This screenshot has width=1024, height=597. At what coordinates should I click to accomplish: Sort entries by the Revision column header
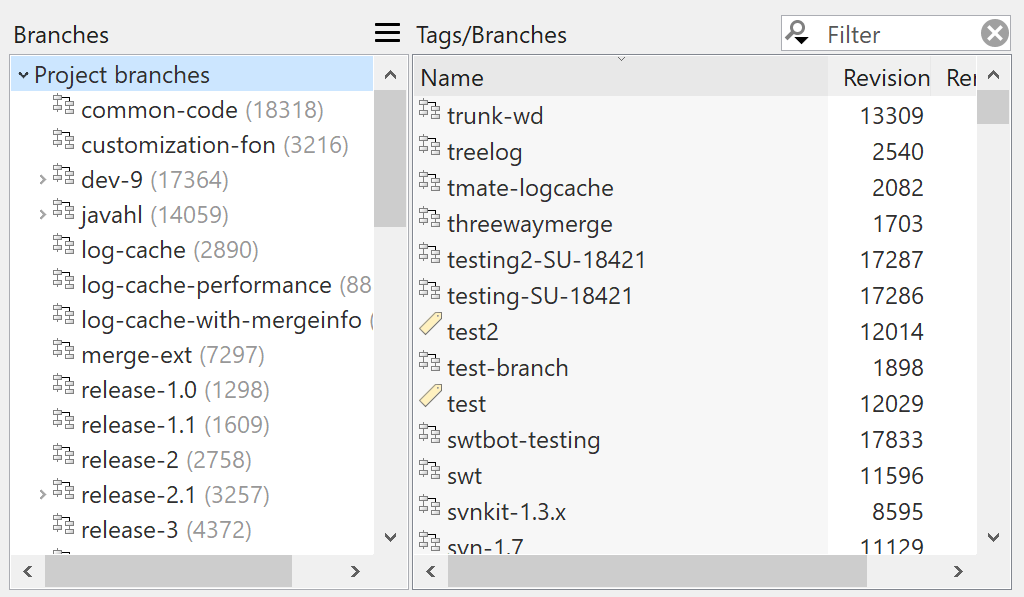(884, 77)
